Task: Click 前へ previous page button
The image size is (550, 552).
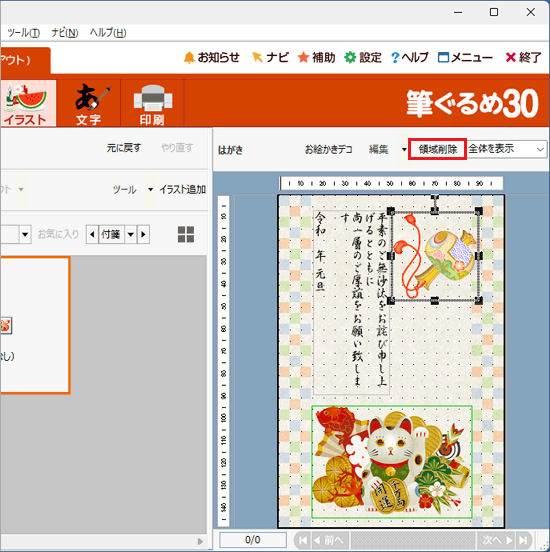Action: [329, 540]
